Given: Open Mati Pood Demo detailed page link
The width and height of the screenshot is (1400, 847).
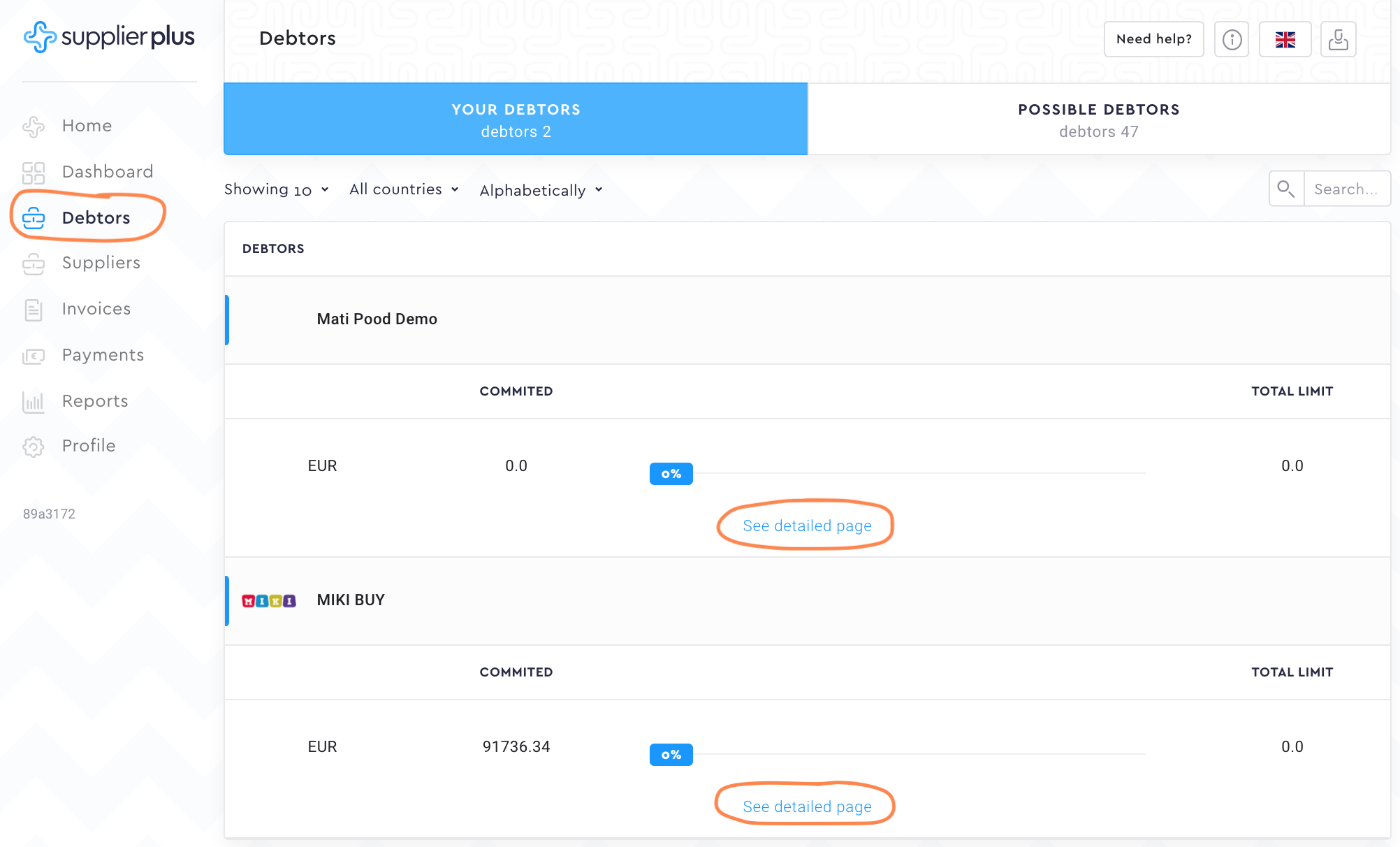Looking at the screenshot, I should 807,526.
